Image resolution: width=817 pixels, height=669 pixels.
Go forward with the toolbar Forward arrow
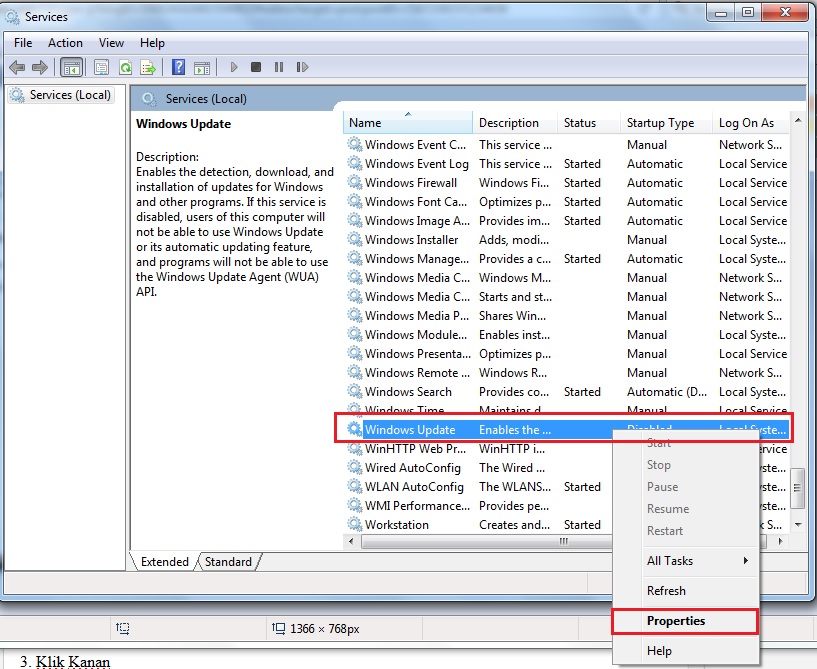pos(40,67)
